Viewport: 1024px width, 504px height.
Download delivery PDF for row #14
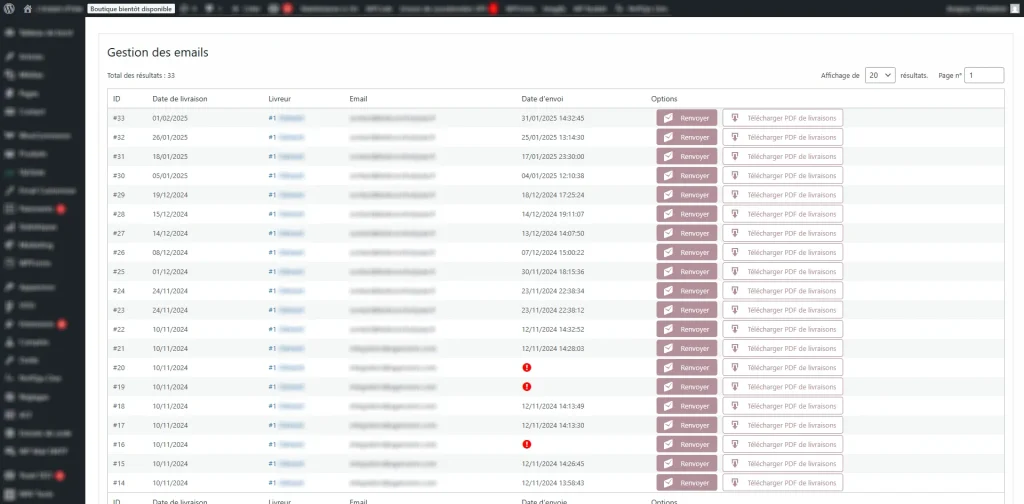coord(782,482)
